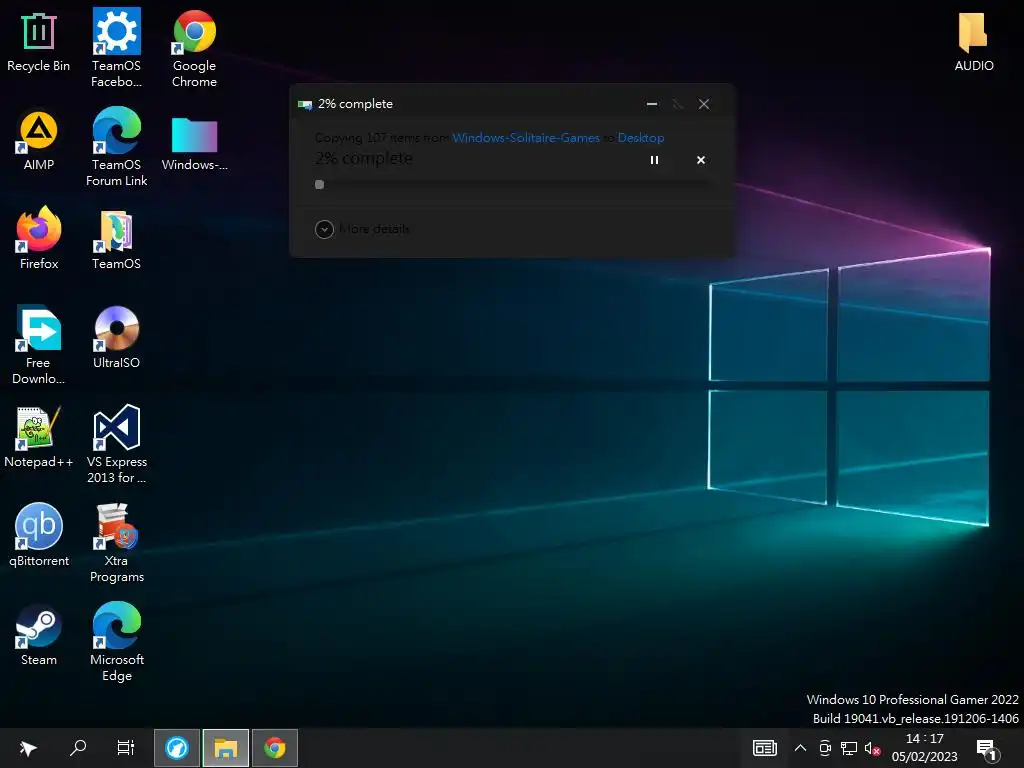Open the clock and date flyout

(x=924, y=748)
